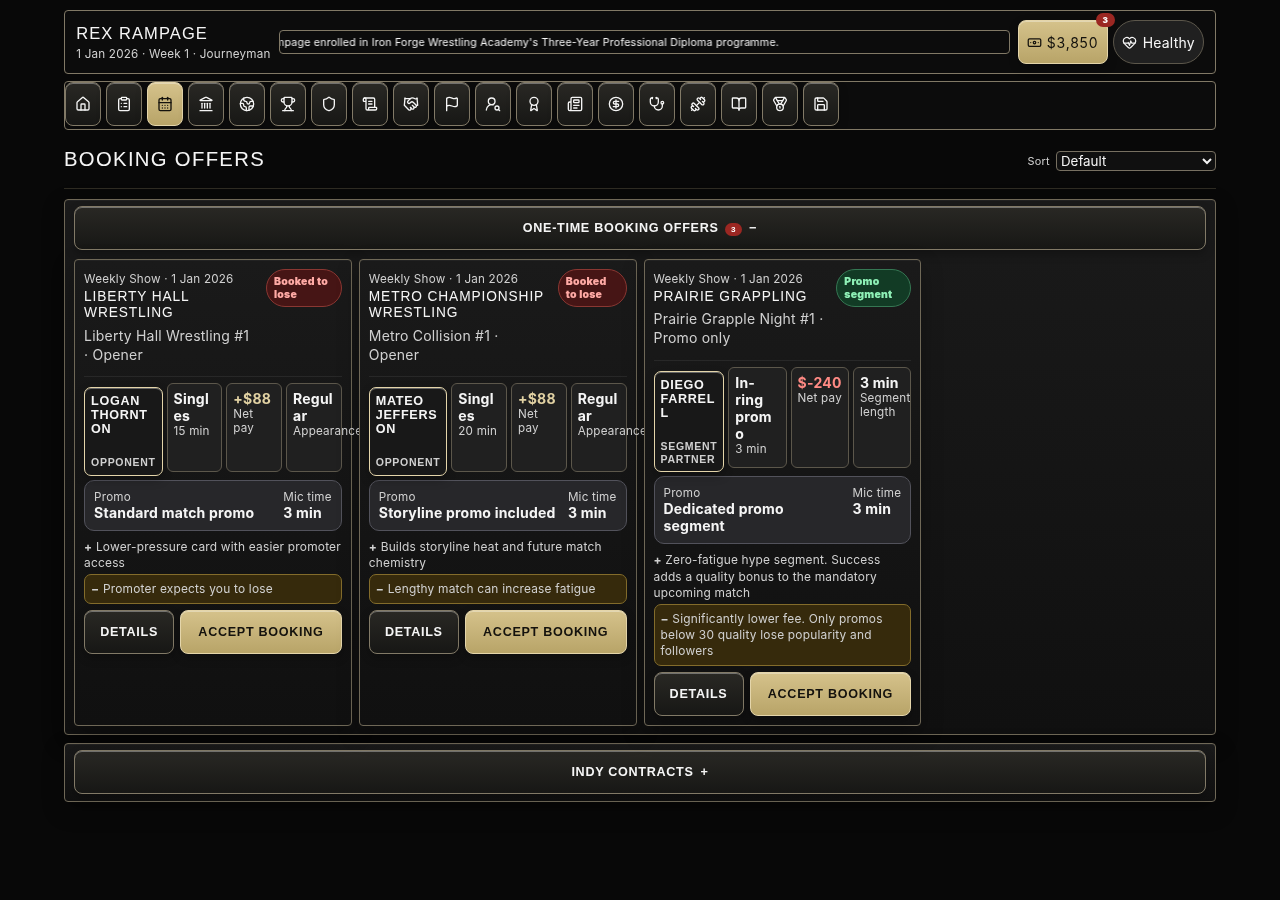The image size is (1280, 900).
Task: Open the dumbbell training icon
Action: [x=698, y=104]
